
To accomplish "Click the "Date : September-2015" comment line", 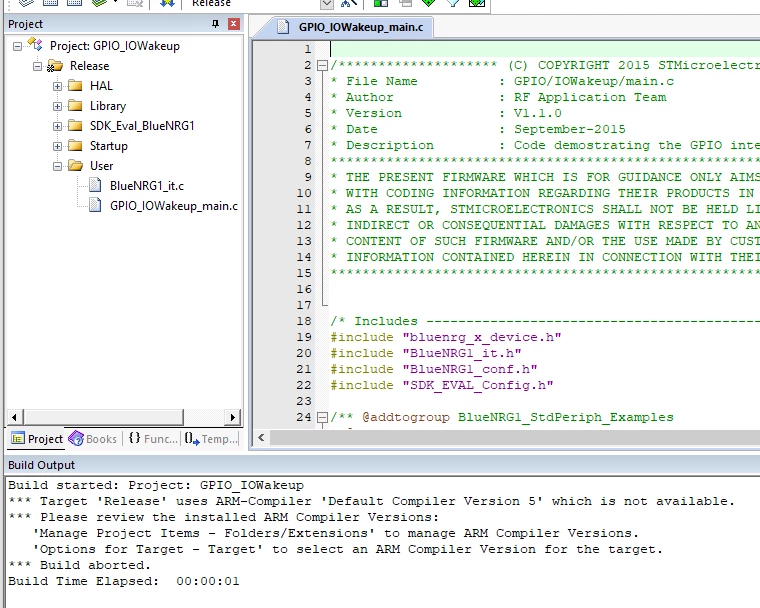I will point(478,129).
